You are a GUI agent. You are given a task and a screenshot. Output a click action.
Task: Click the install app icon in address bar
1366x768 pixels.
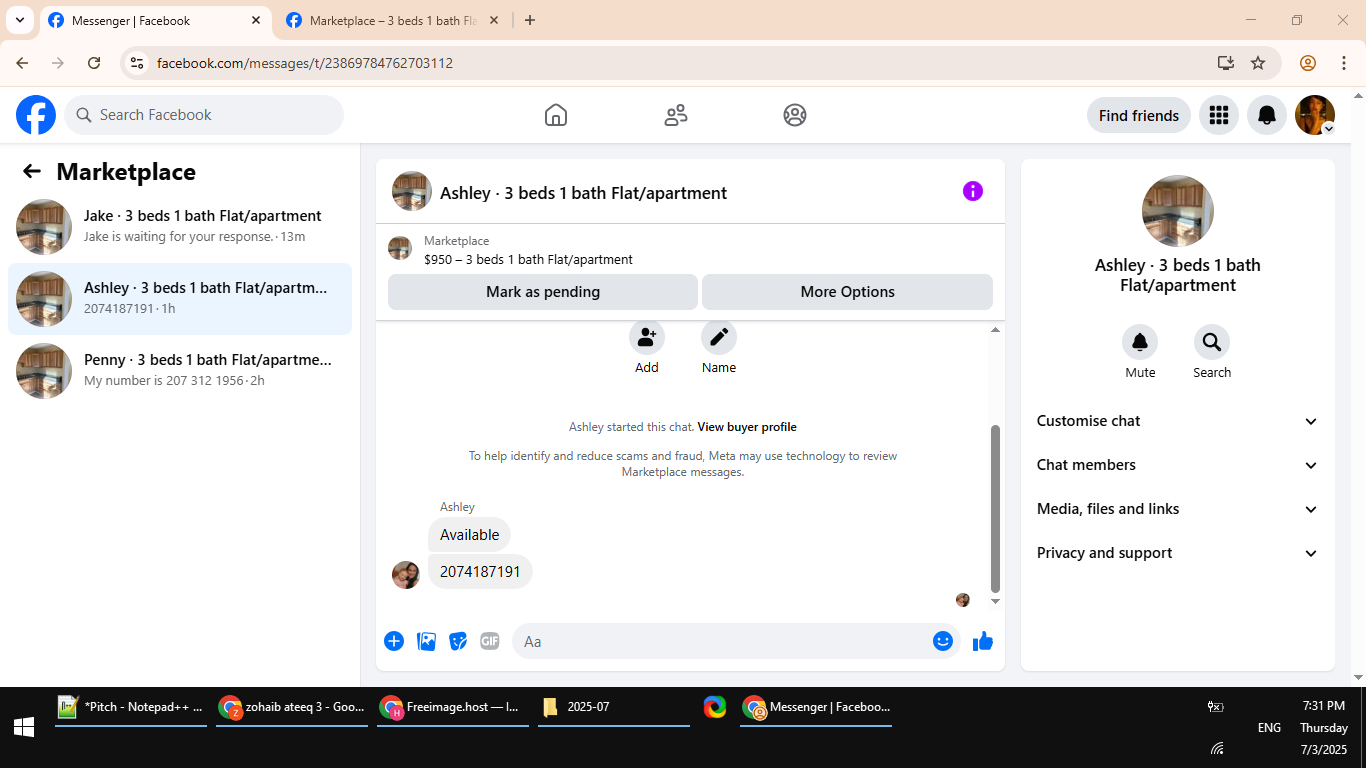(1226, 63)
